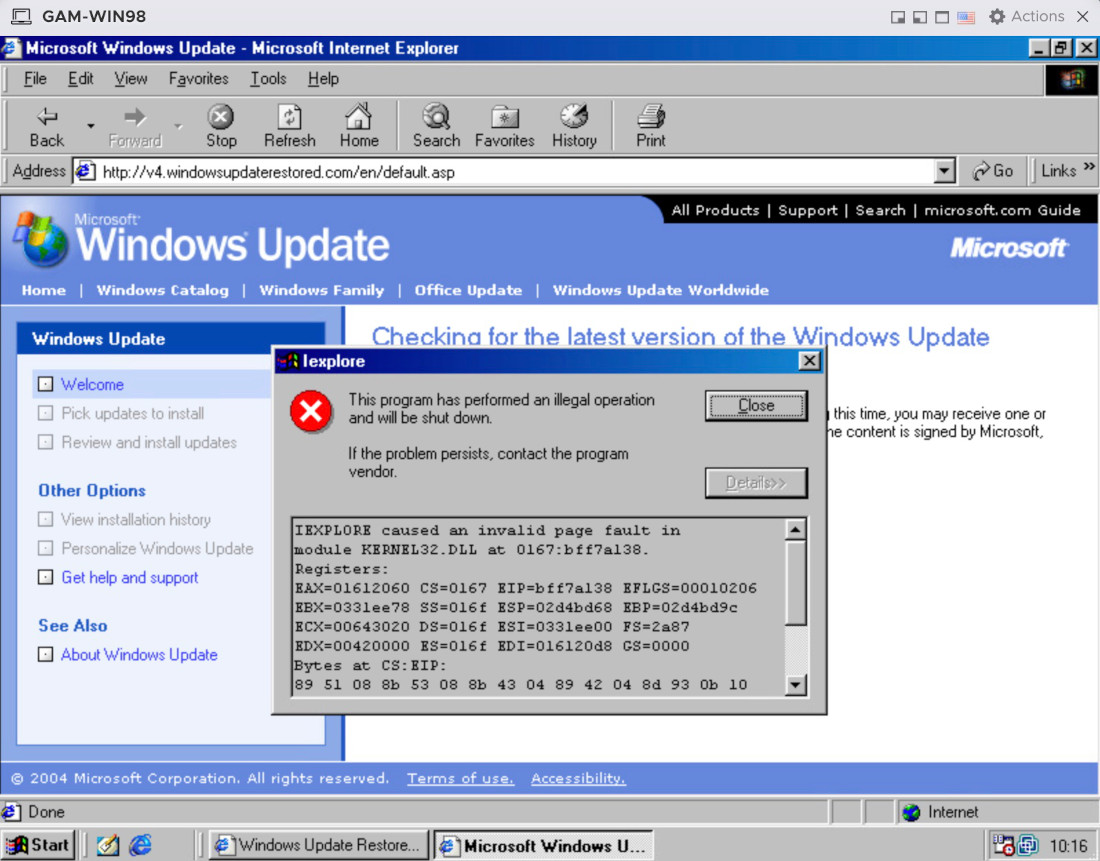Select Windows Catalog in the navigation bar
The width and height of the screenshot is (1100, 861).
tap(162, 290)
